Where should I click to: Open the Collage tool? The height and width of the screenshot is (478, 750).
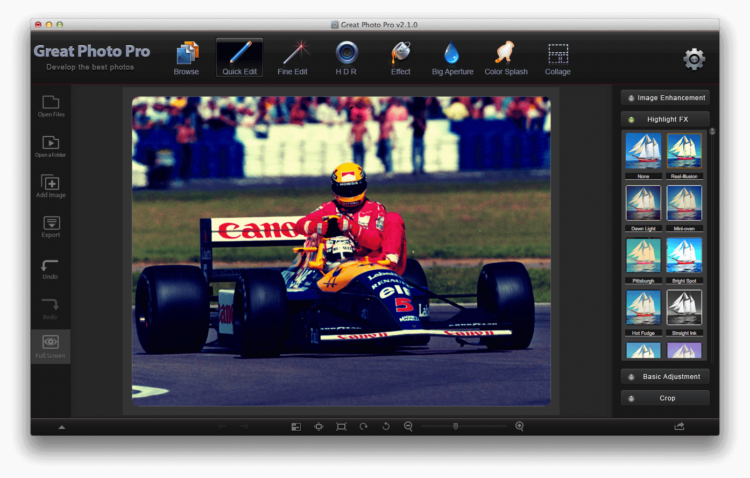click(558, 58)
